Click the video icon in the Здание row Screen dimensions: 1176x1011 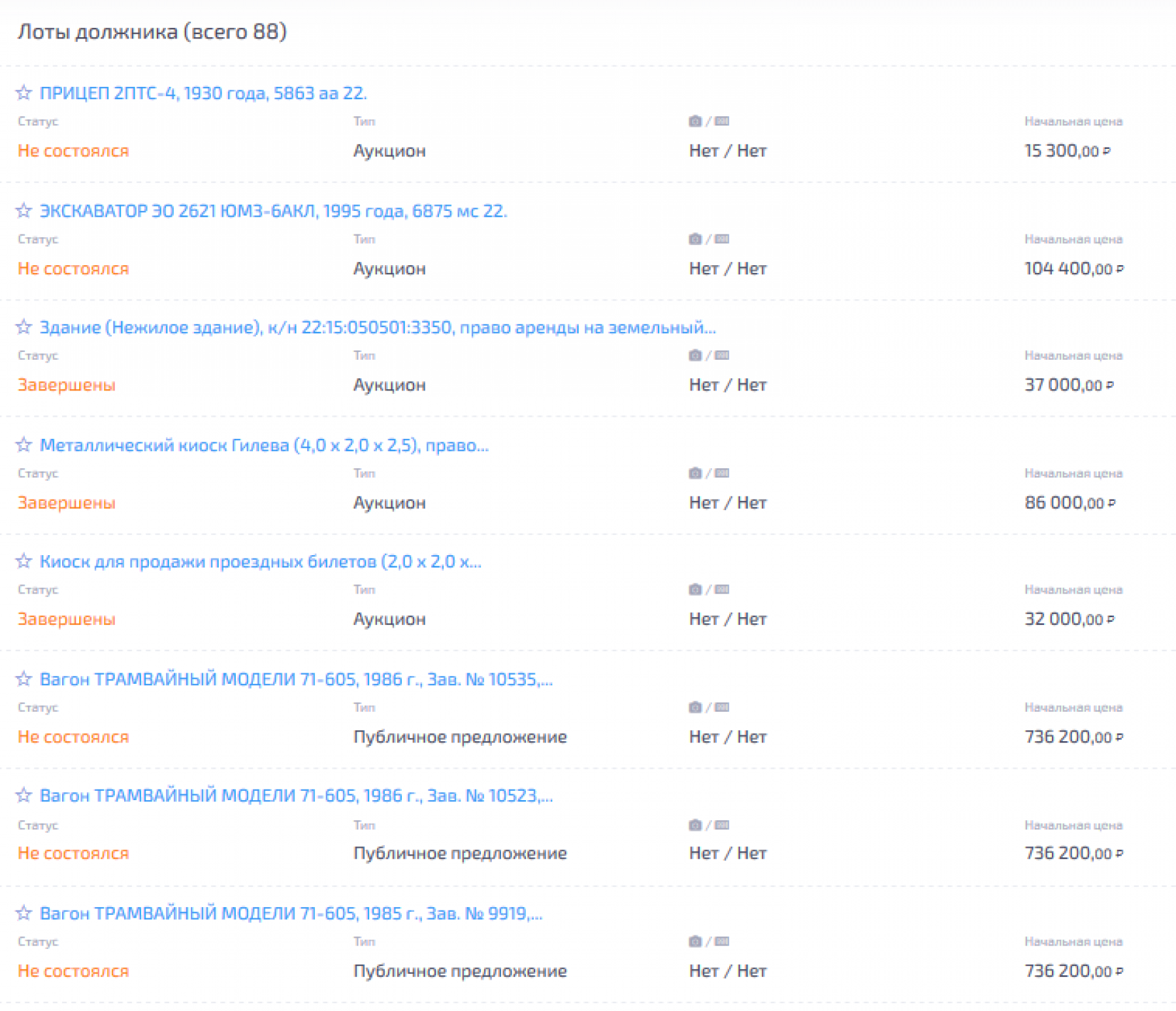(x=722, y=355)
